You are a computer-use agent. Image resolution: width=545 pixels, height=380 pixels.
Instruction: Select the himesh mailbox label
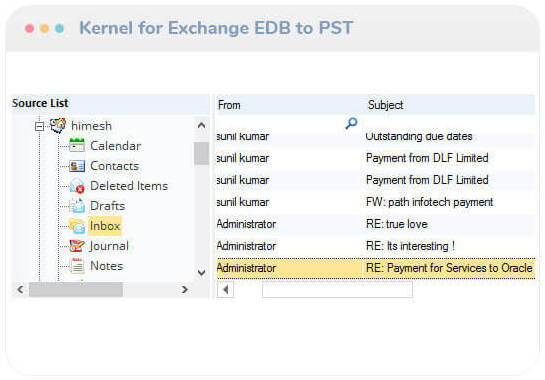tap(91, 126)
